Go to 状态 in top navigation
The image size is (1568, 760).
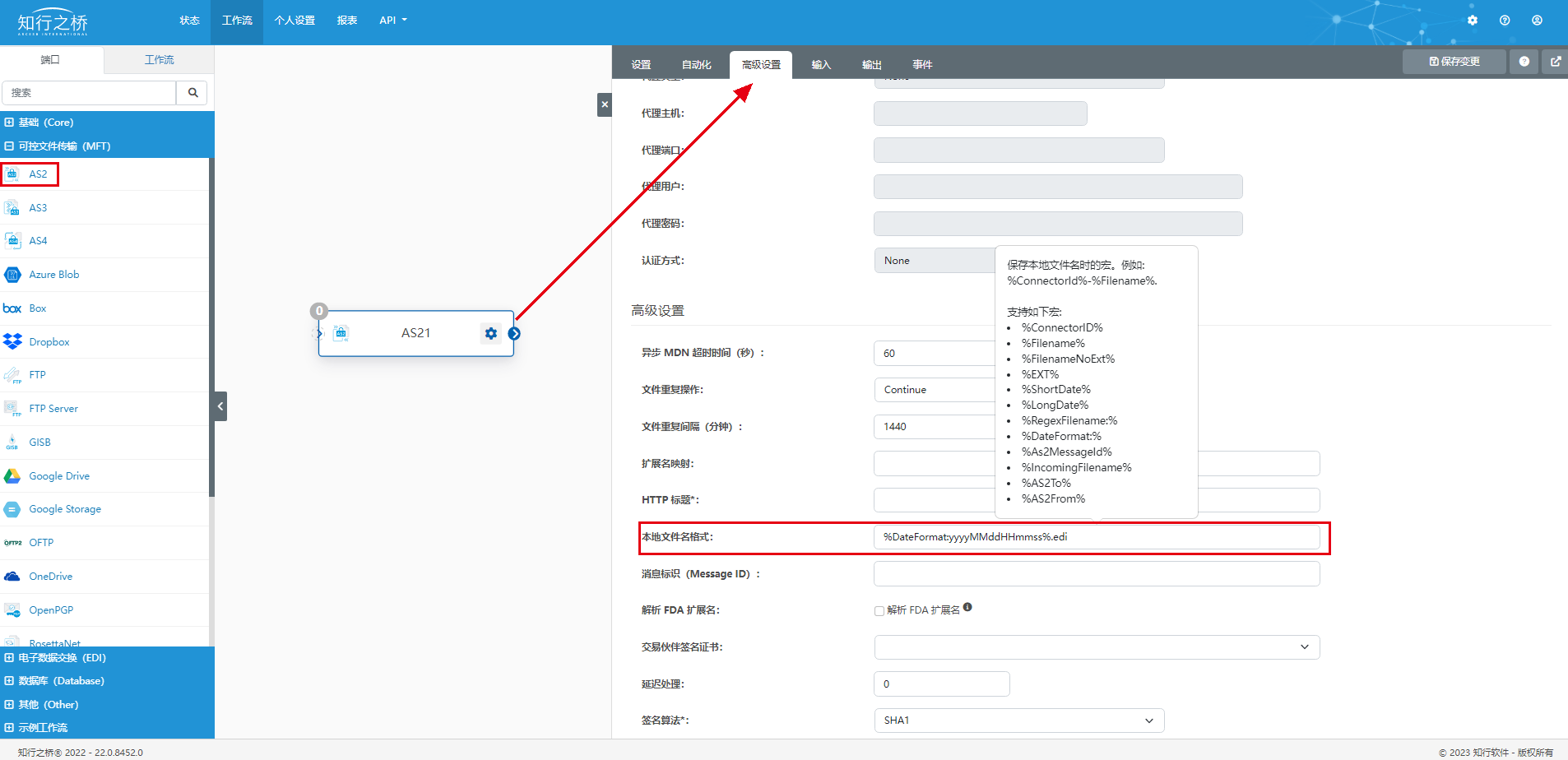[190, 21]
